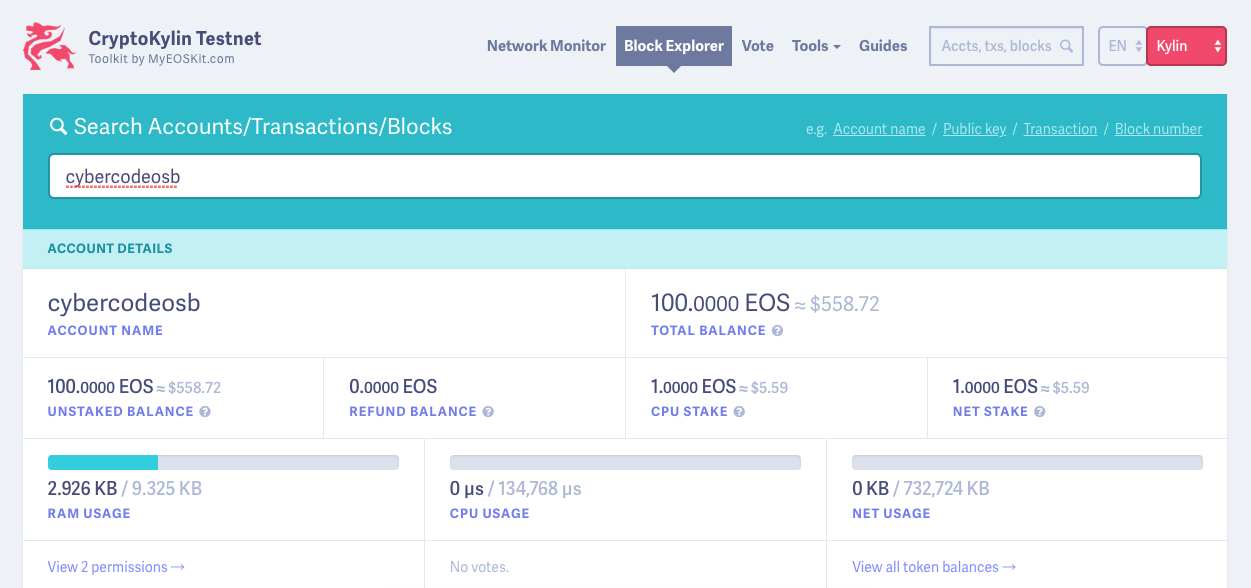Image resolution: width=1251 pixels, height=588 pixels.
Task: Expand the Tools menu
Action: click(816, 46)
